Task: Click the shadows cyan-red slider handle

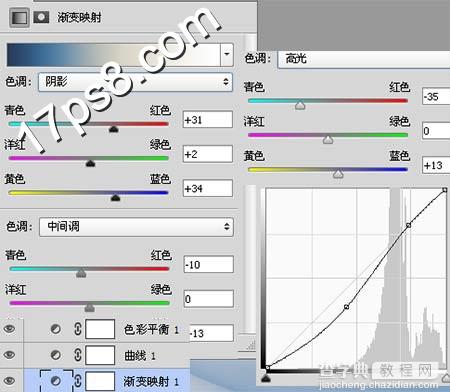Action: coord(114,129)
